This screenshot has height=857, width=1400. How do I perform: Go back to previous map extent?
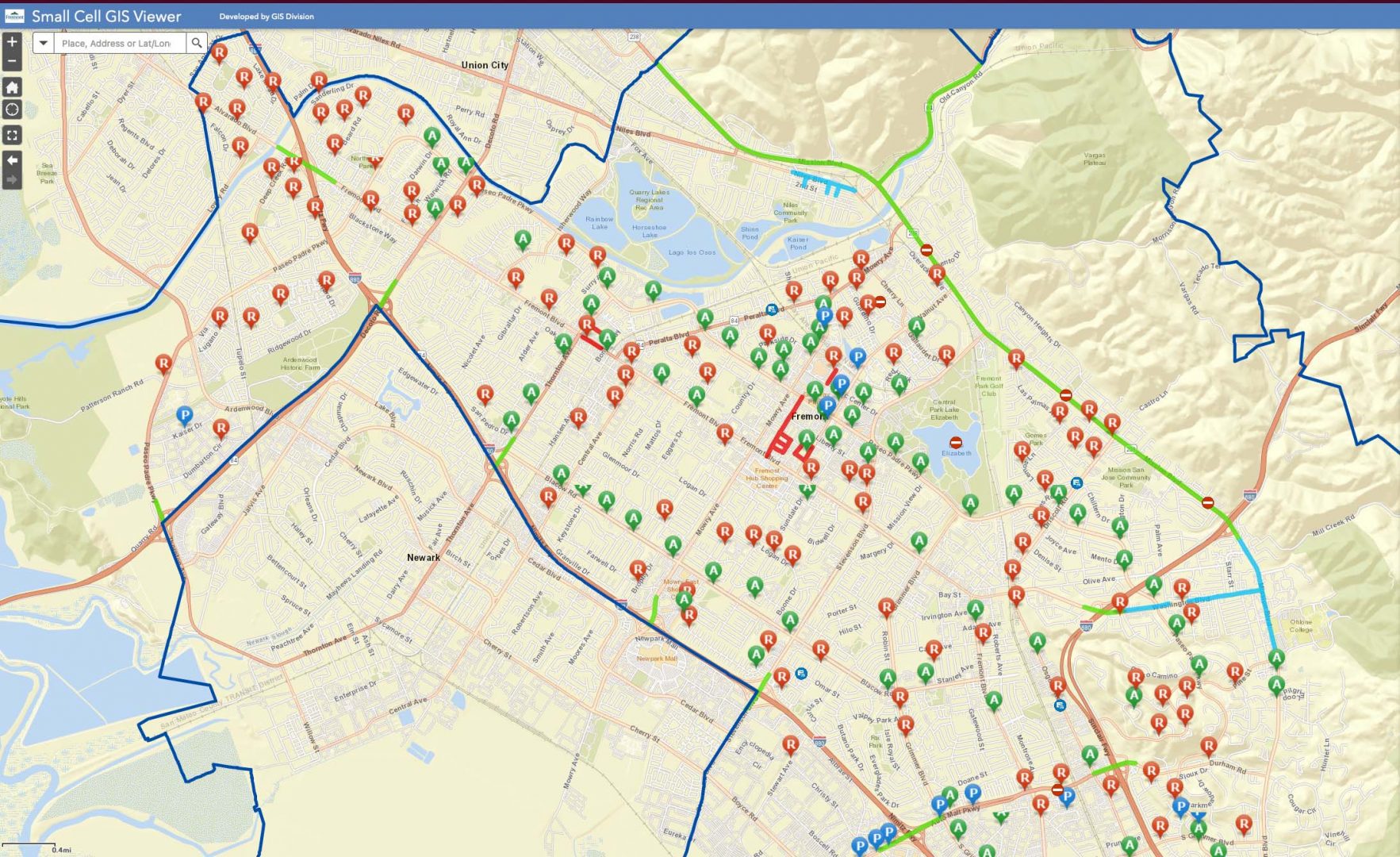pos(12,160)
